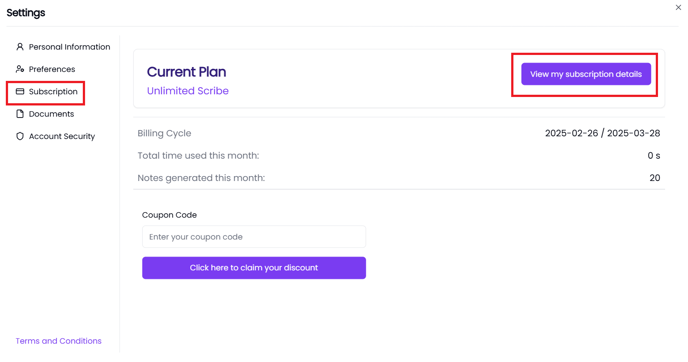Click here to claim your discount

click(254, 268)
